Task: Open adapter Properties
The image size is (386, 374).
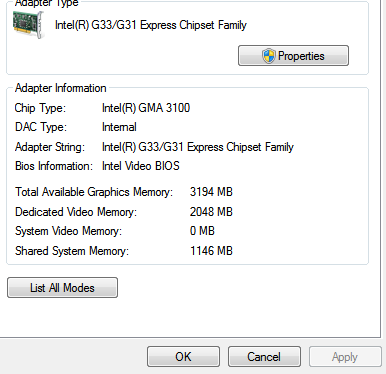Action: pos(293,56)
